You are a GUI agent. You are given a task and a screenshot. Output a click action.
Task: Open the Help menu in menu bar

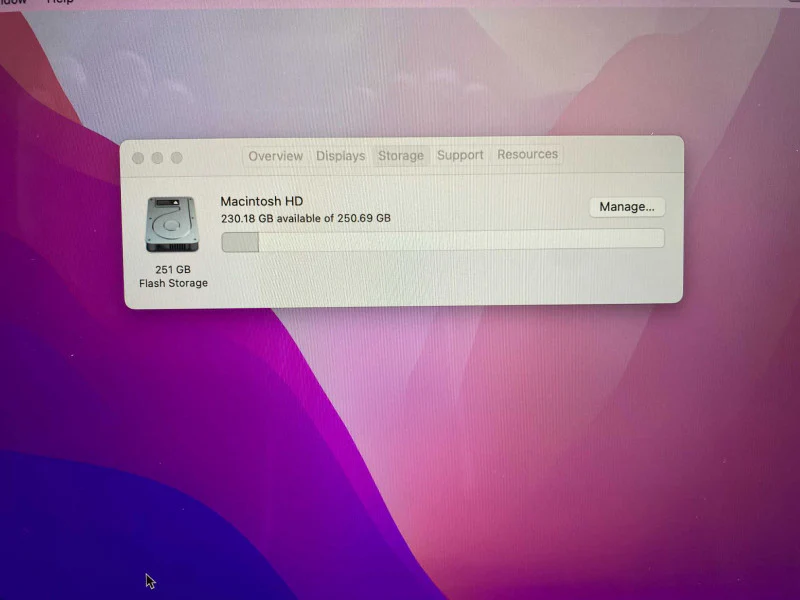tap(60, 2)
